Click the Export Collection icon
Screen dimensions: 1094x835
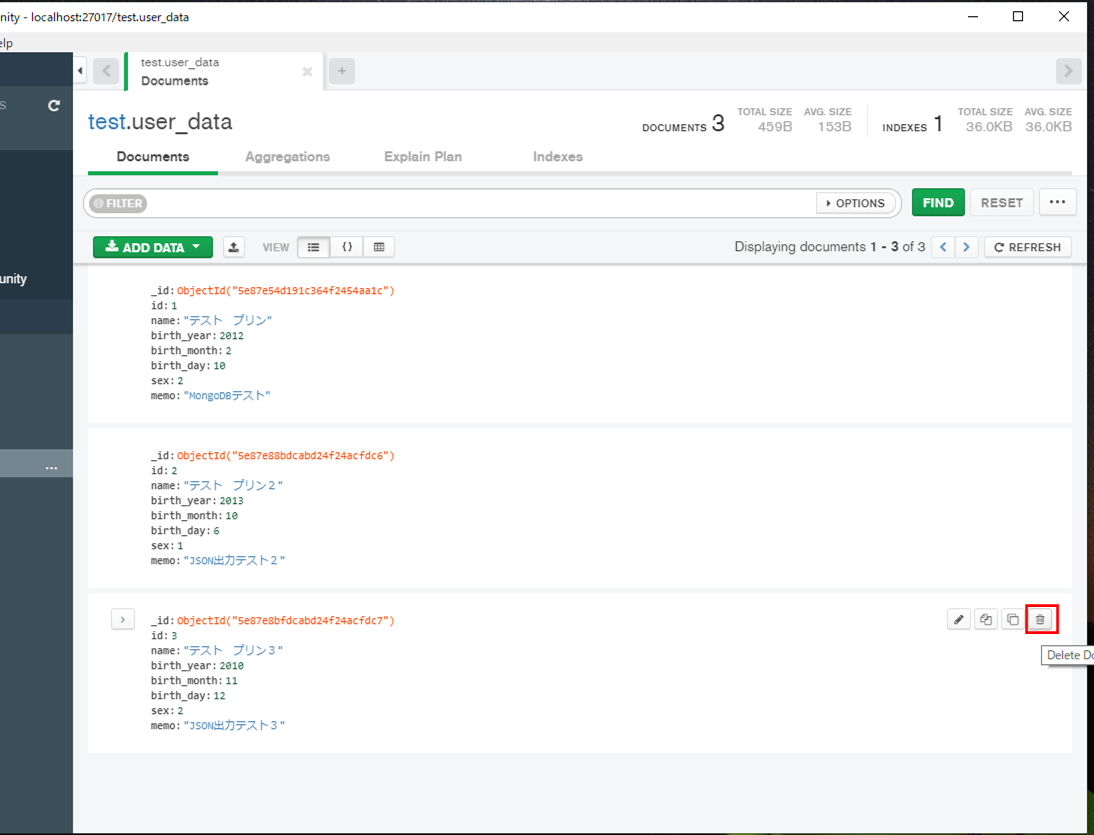[233, 247]
